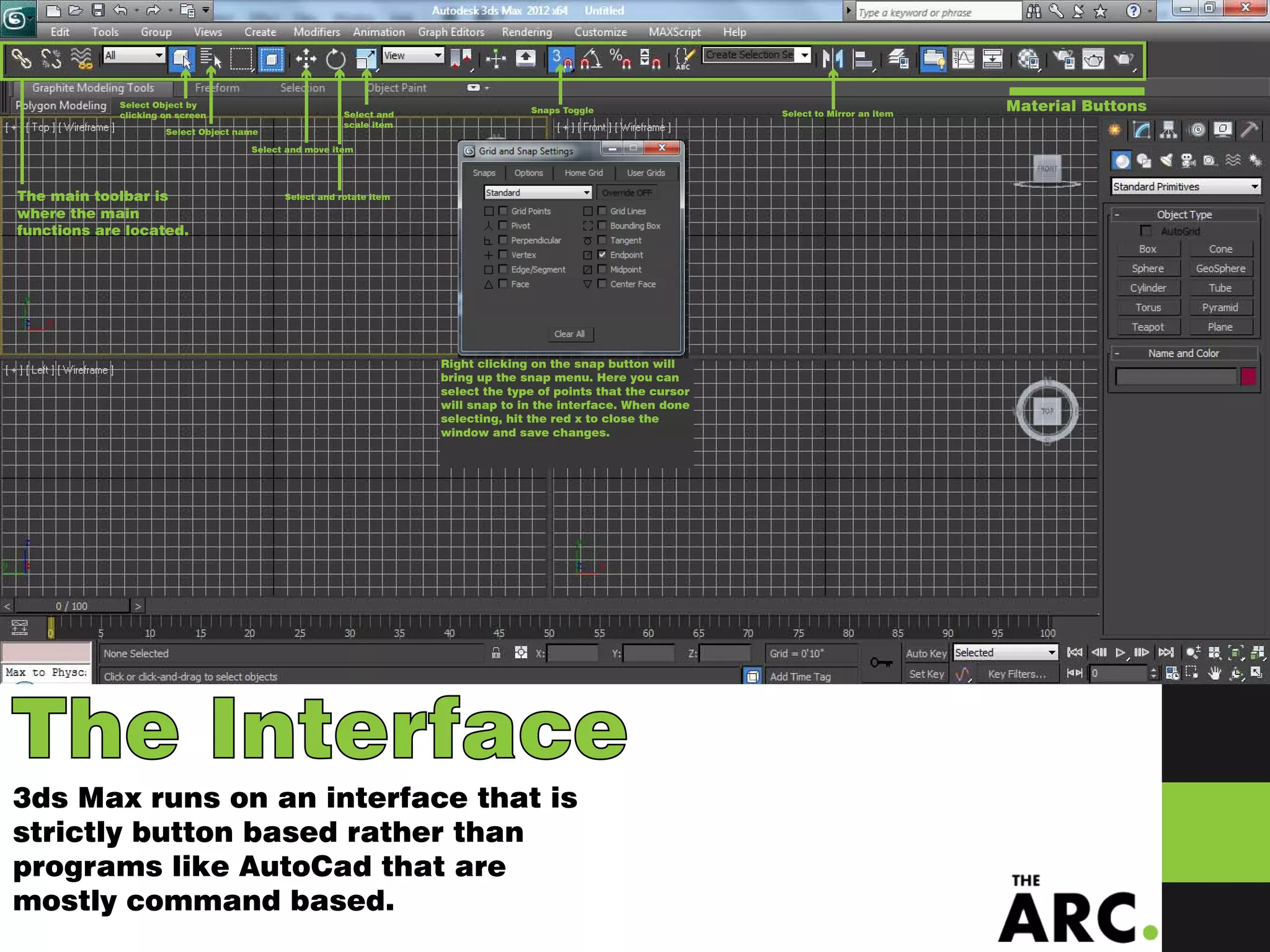Open Key Filters dialog
1270x952 pixels.
coord(1017,674)
